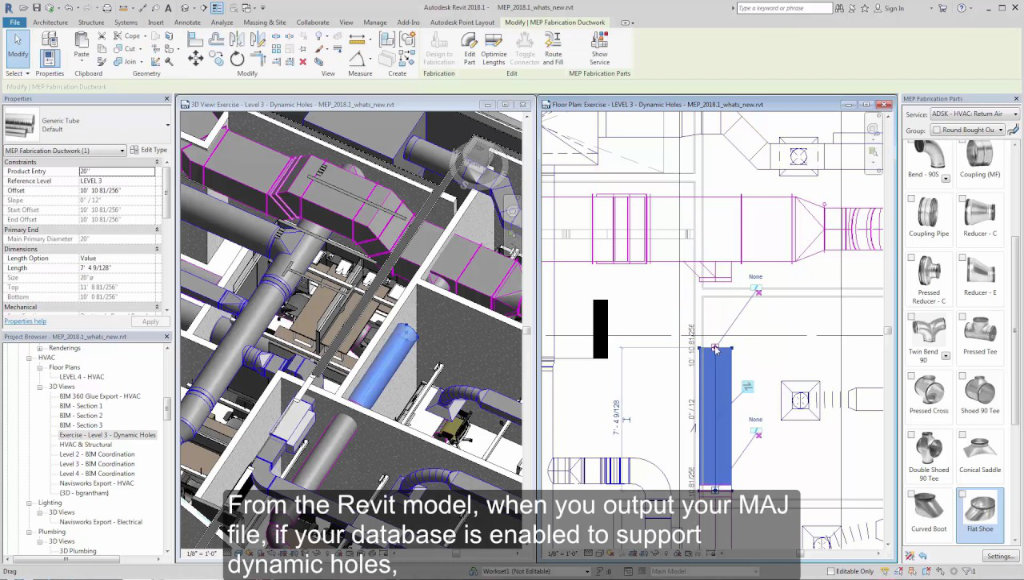The image size is (1024, 580).
Task: Open the Service dropdown
Action: (974, 114)
